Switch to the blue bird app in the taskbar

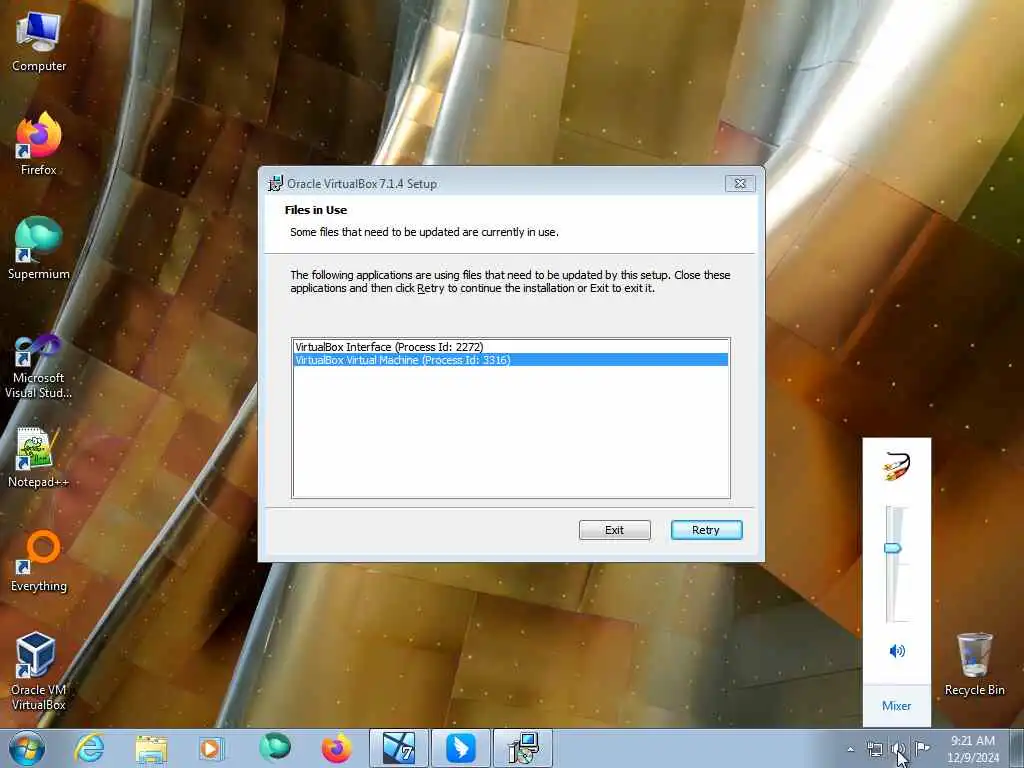pos(460,748)
